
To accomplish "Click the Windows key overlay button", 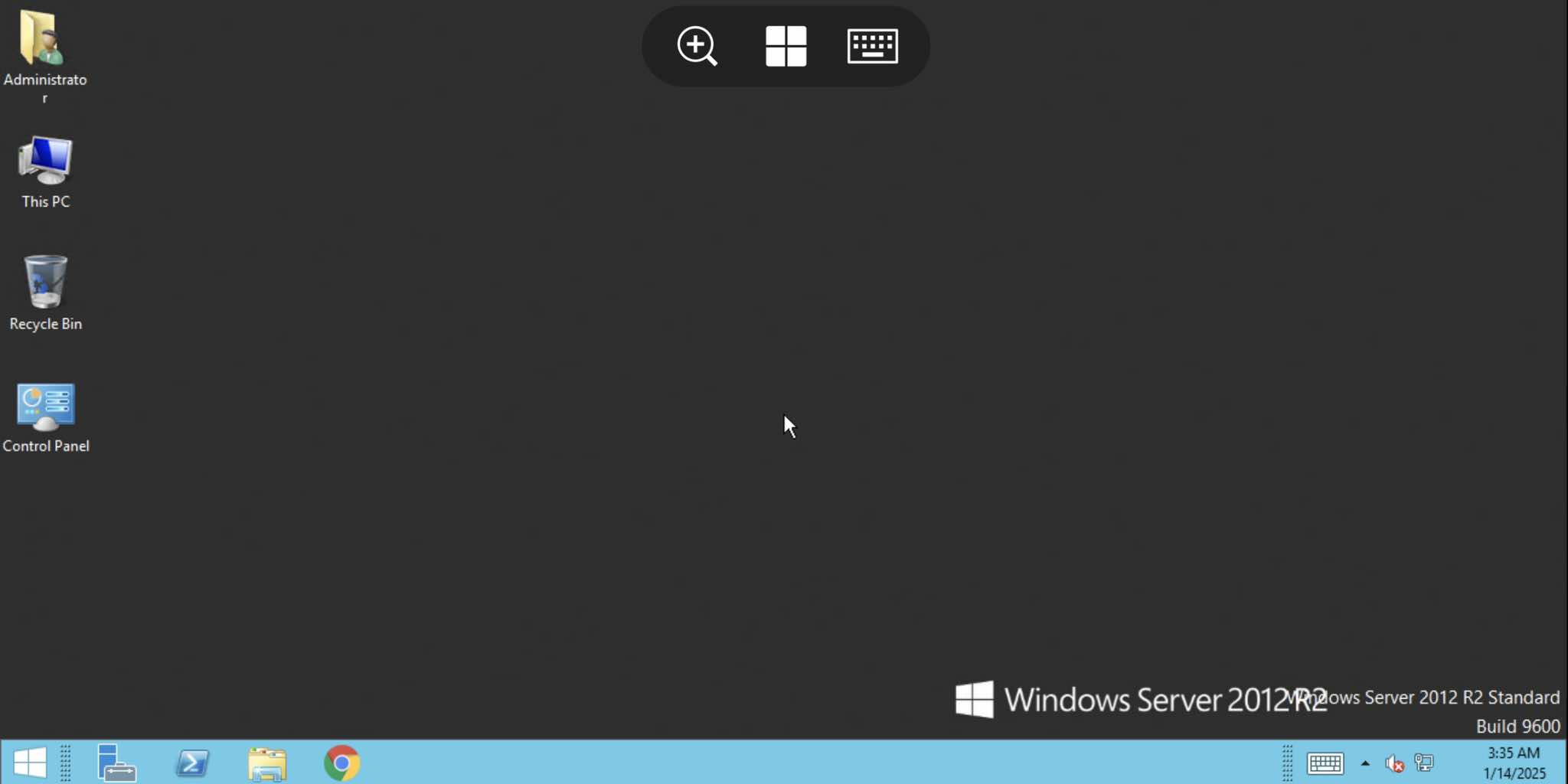I will pos(786,46).
